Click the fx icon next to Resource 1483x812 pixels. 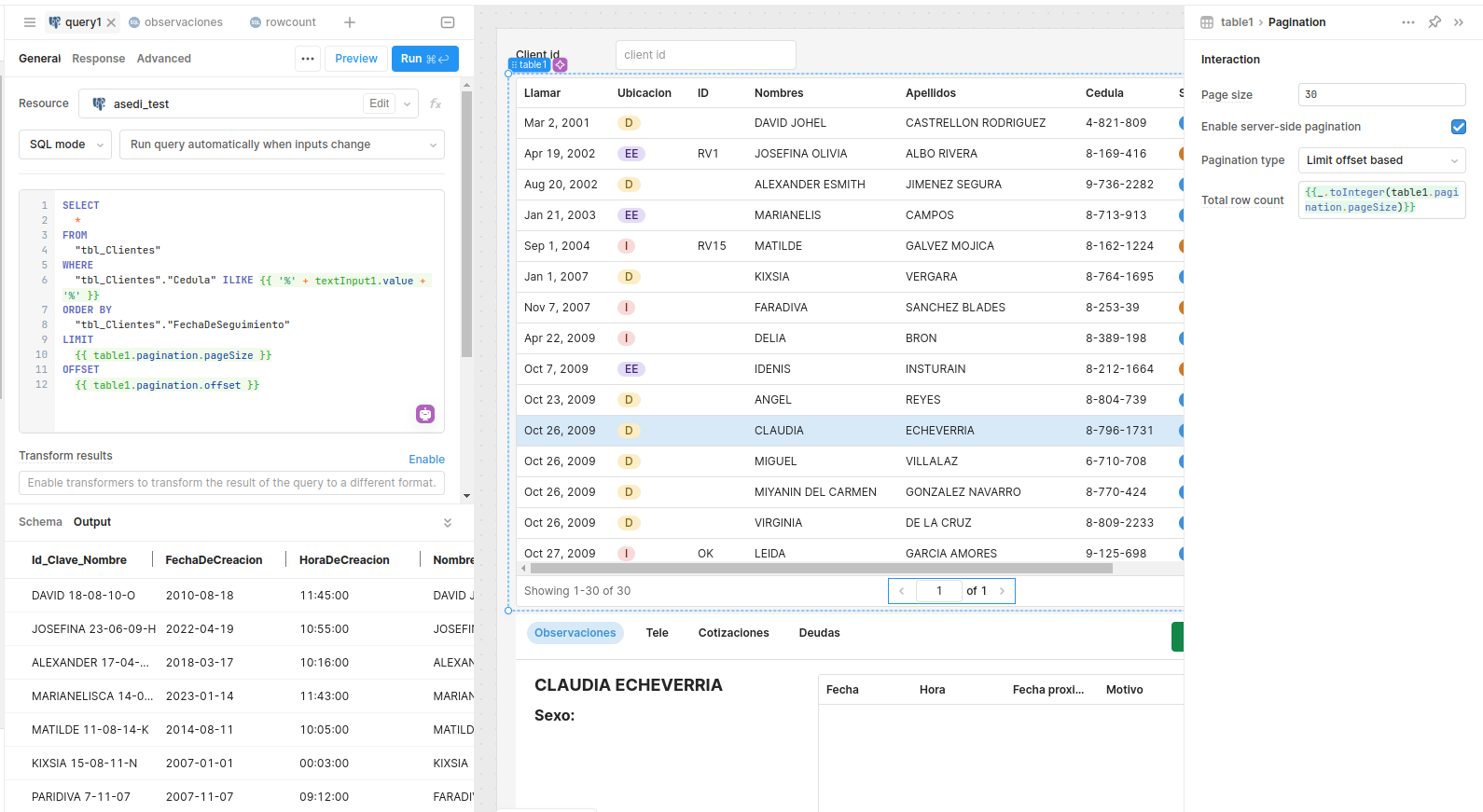pos(436,103)
